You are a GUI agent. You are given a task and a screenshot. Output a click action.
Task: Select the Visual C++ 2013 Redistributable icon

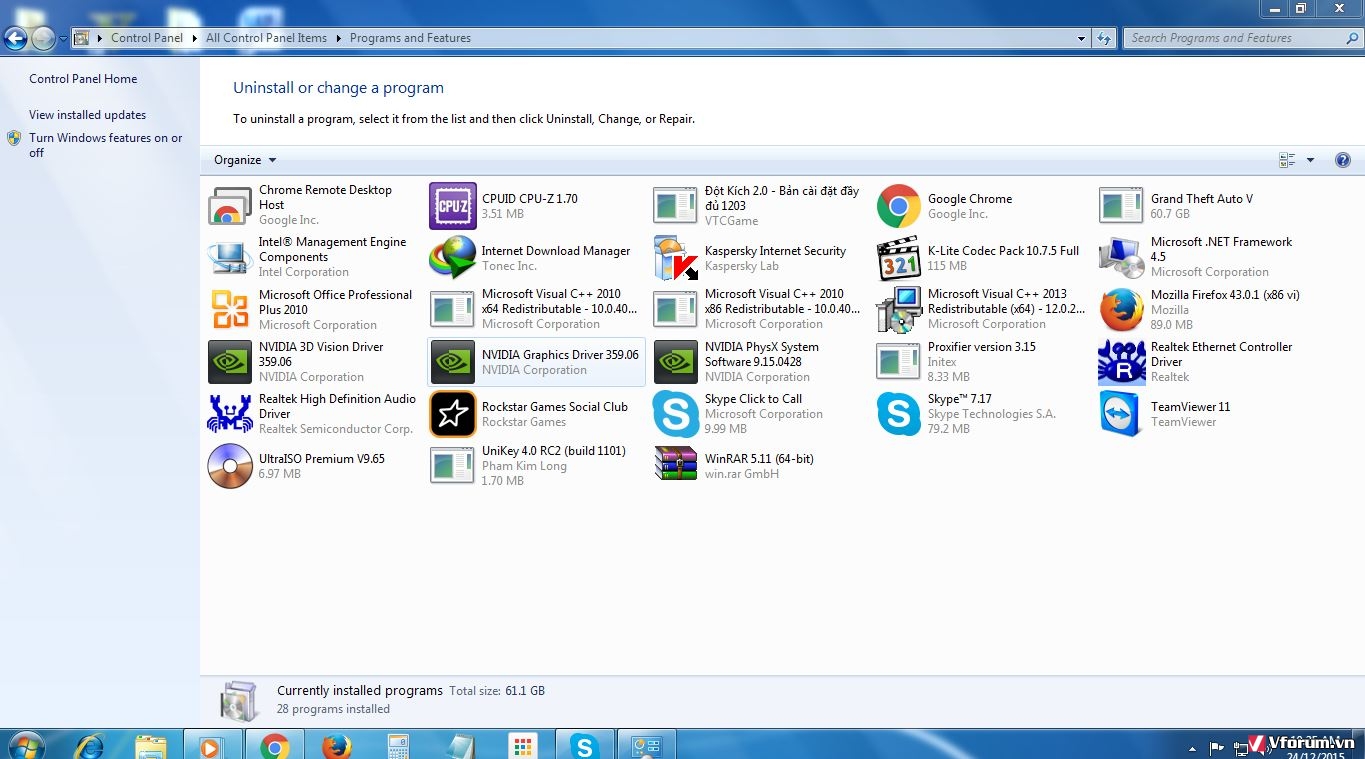click(898, 309)
